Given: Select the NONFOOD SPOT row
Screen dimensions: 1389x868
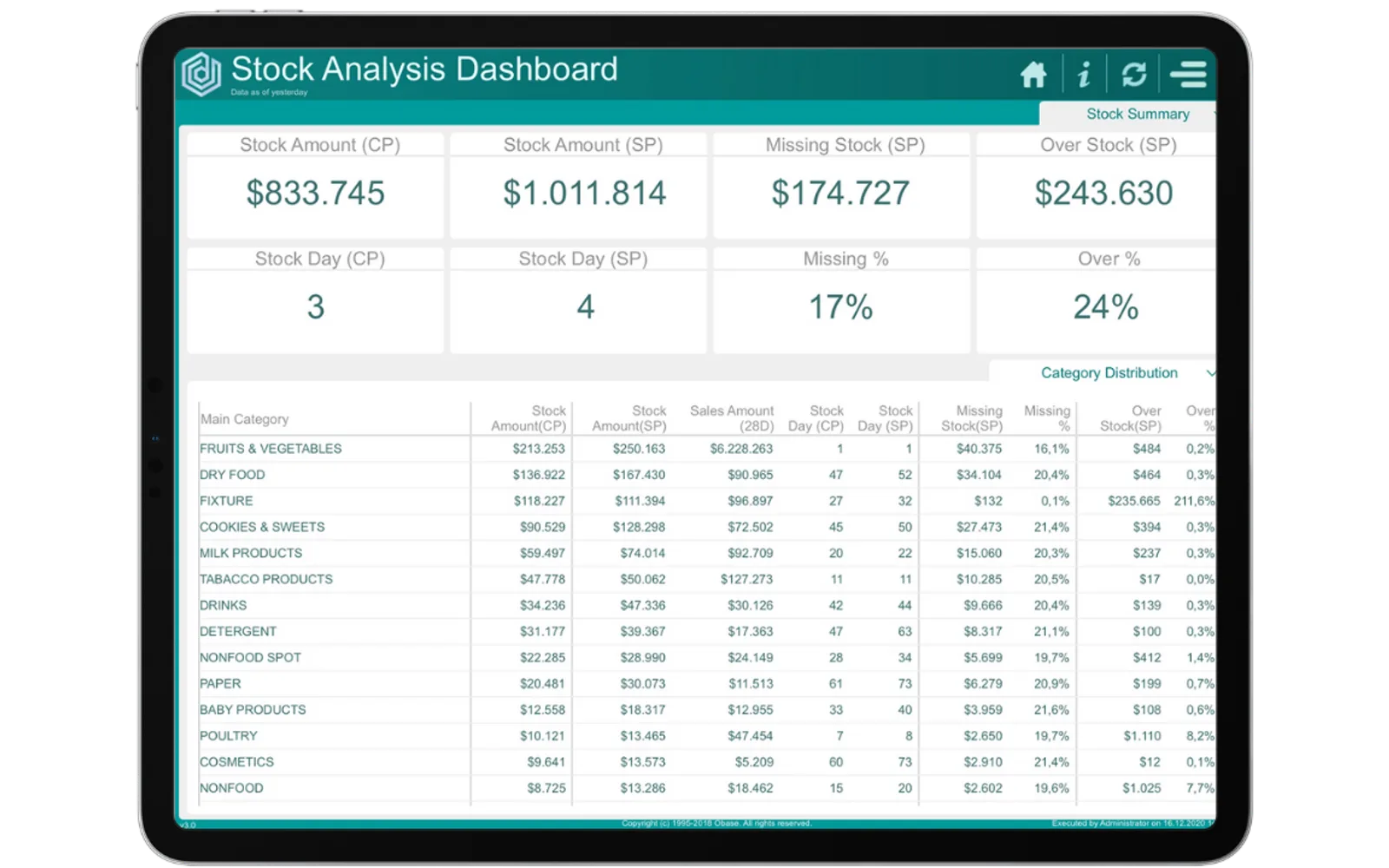Looking at the screenshot, I should click(707, 657).
